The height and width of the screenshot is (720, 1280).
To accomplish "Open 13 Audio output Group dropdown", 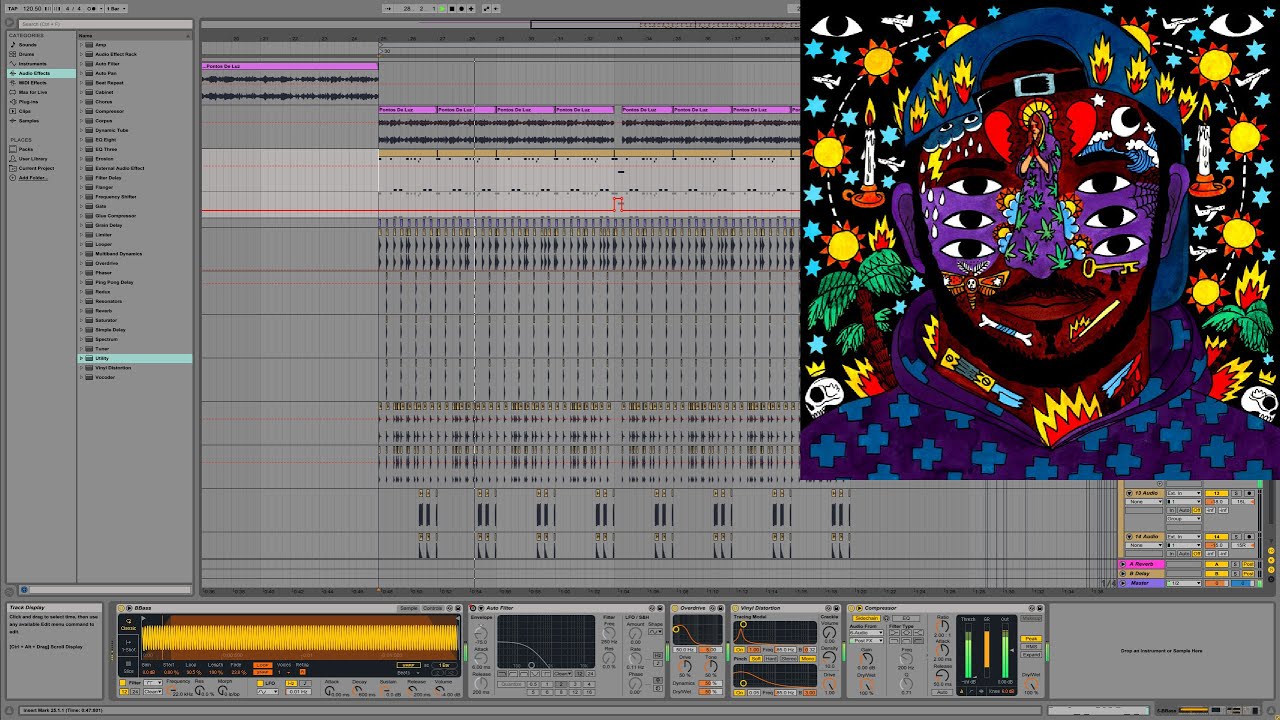I will point(1184,519).
